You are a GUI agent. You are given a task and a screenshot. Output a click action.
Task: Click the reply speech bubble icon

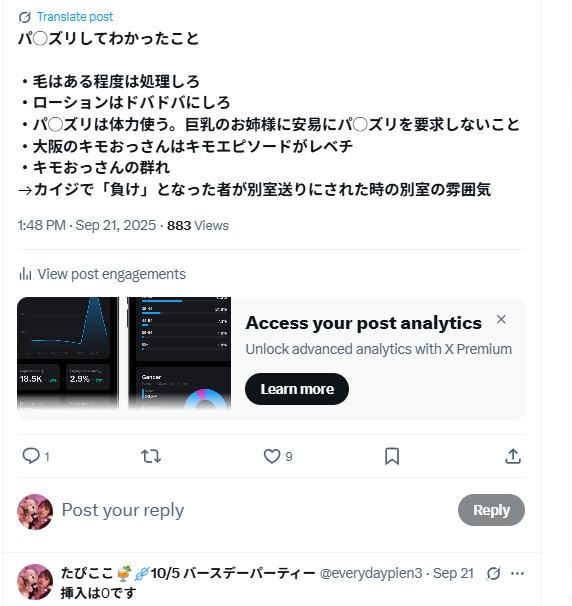[x=31, y=456]
